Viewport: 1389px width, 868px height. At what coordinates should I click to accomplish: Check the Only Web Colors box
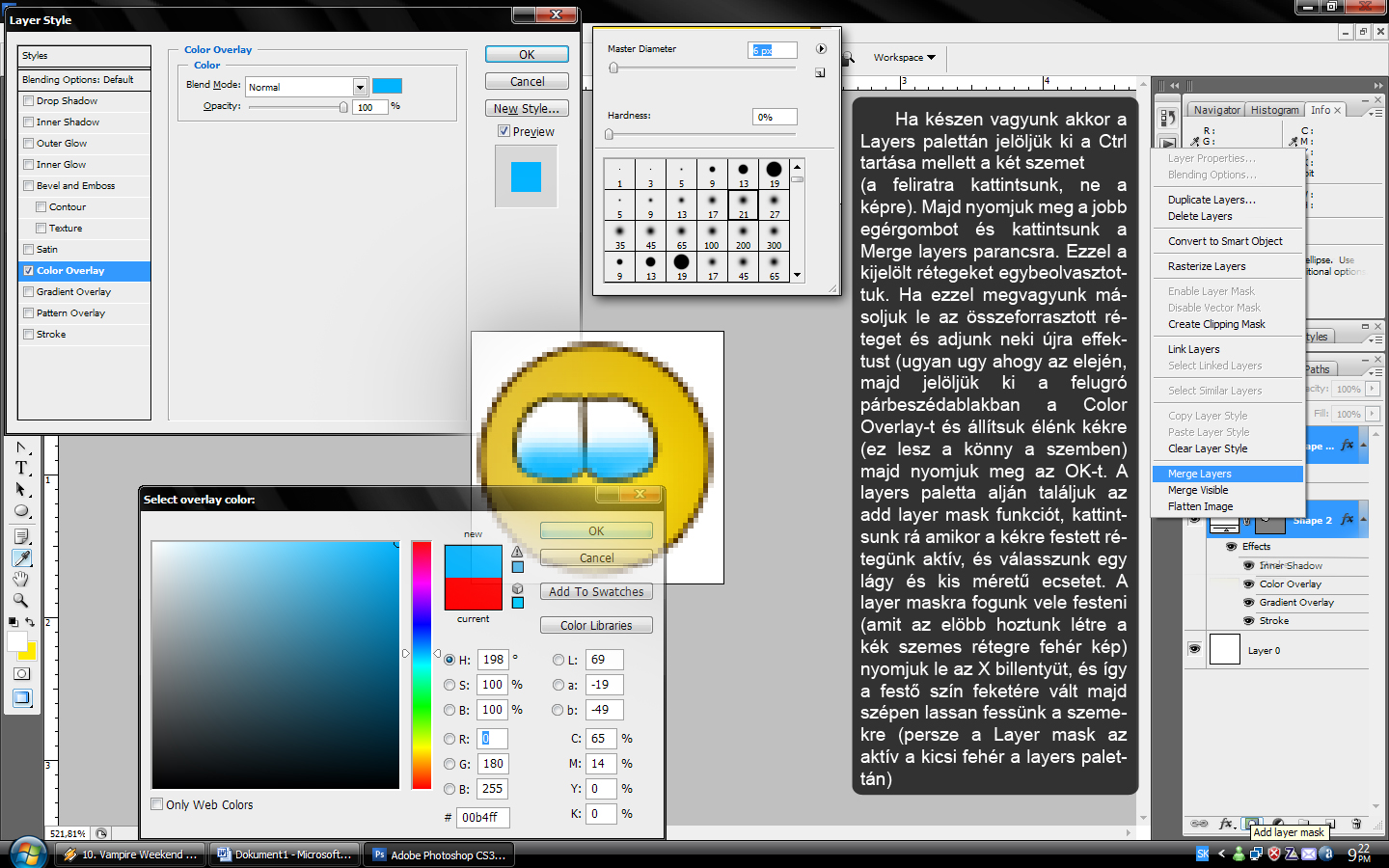point(157,804)
